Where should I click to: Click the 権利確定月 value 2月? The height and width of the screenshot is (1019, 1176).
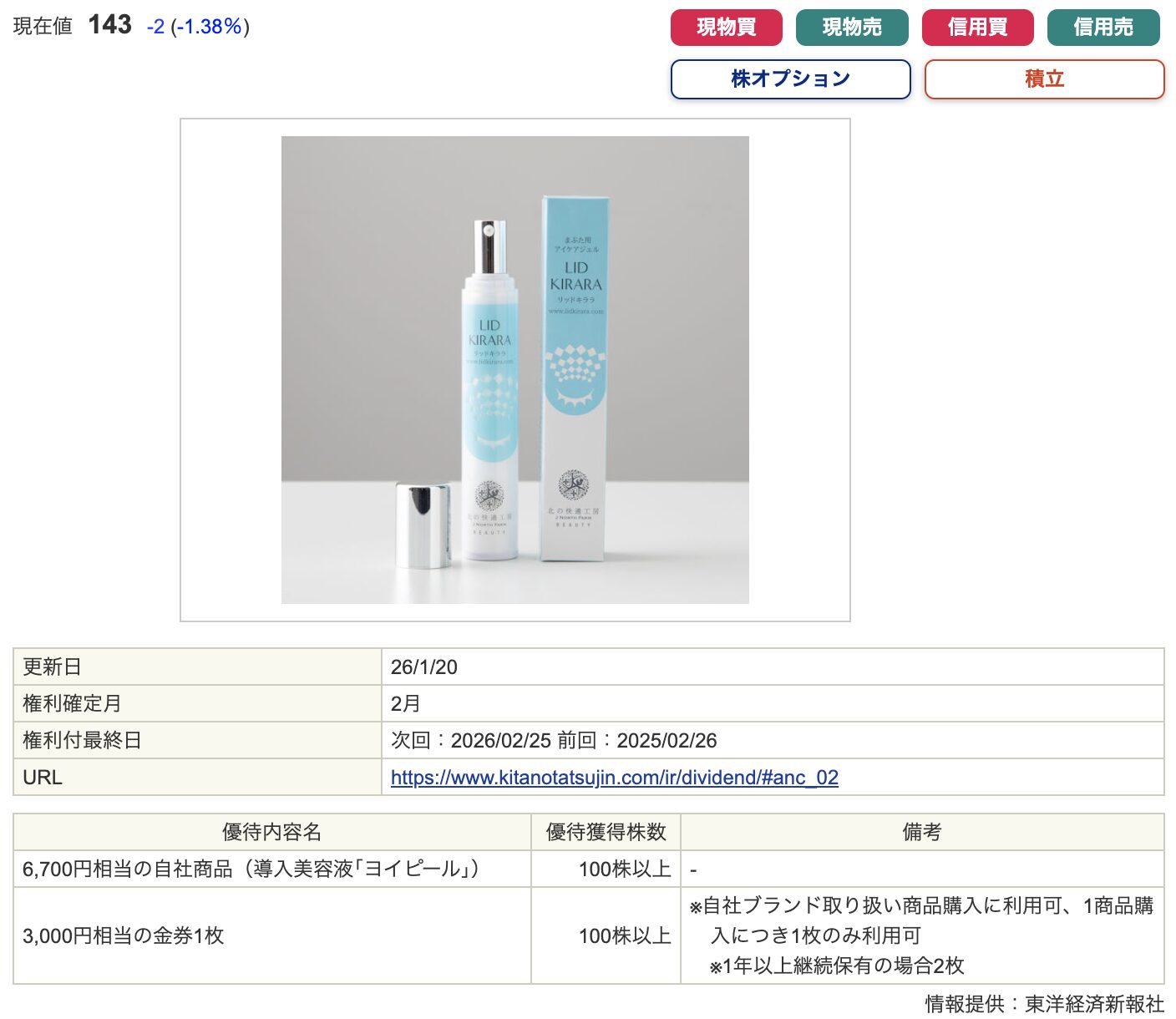click(x=406, y=704)
